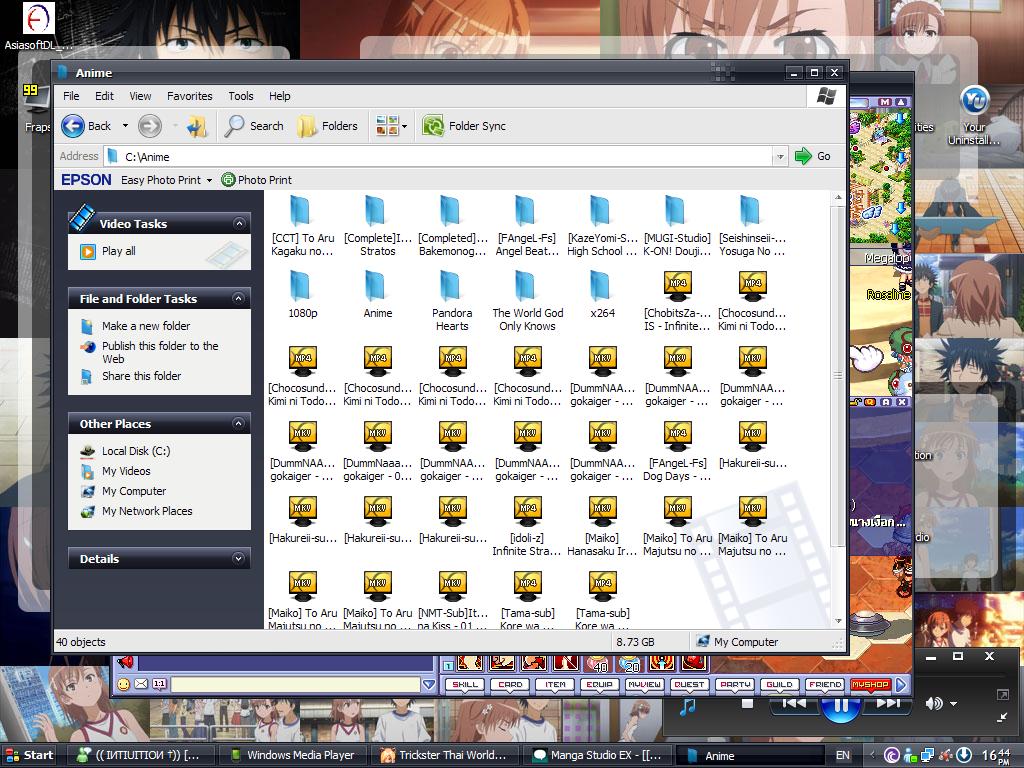
Task: Open the address bar dropdown arrow
Action: 780,157
